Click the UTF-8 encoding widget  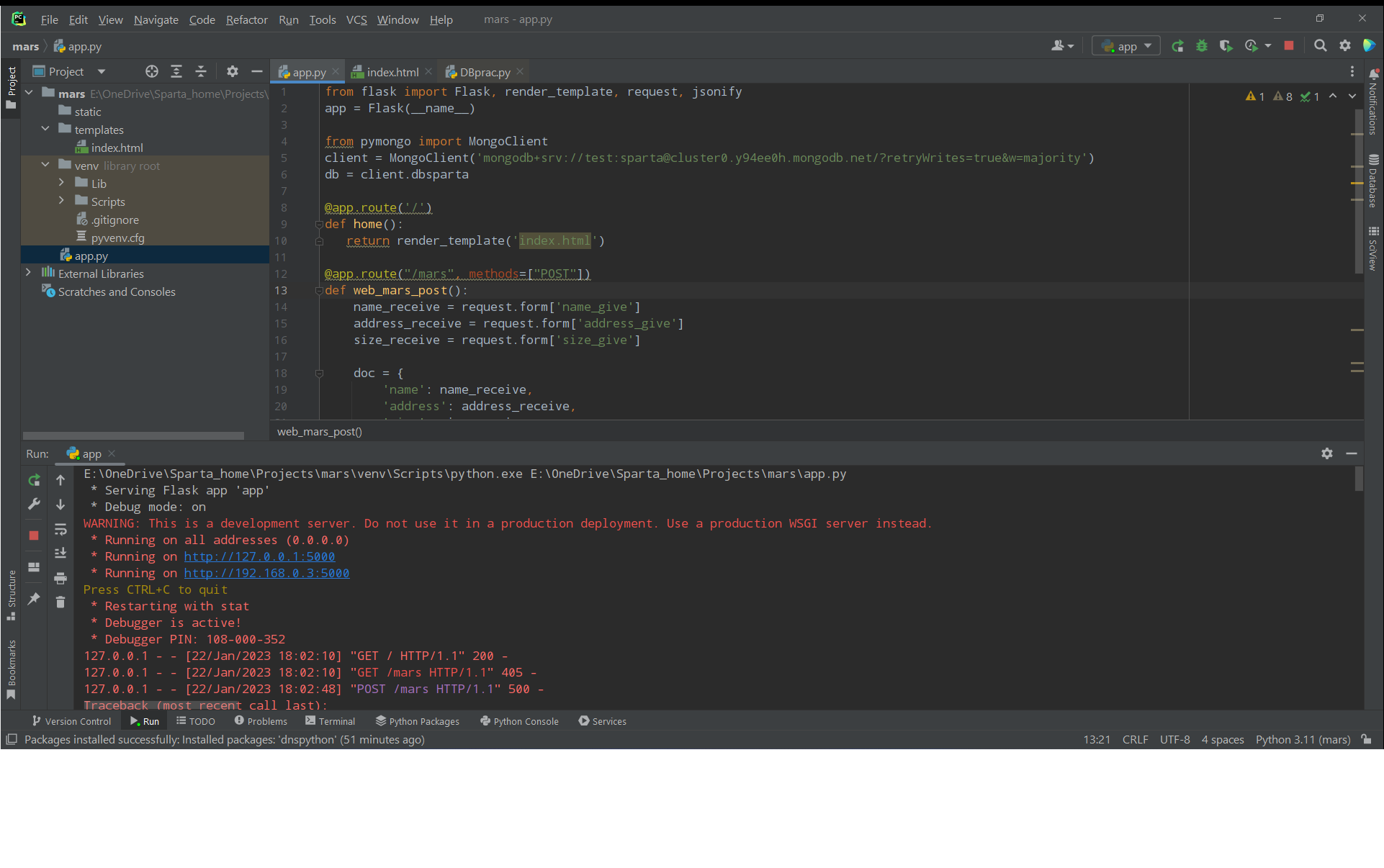1174,739
